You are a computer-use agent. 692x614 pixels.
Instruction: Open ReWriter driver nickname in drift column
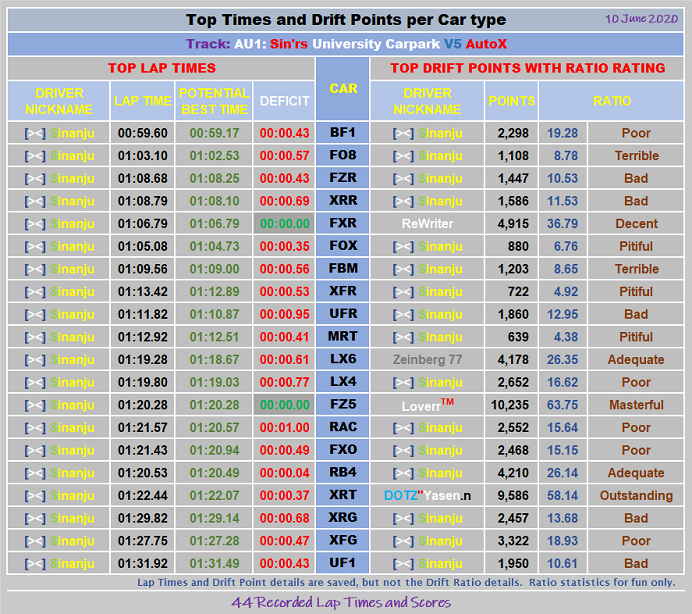(x=427, y=224)
